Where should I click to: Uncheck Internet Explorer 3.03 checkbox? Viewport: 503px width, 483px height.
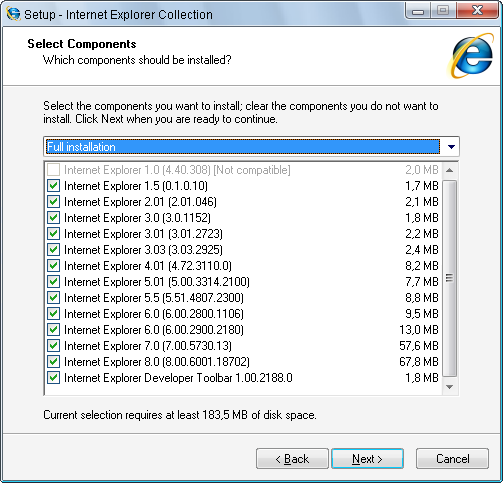point(53,250)
